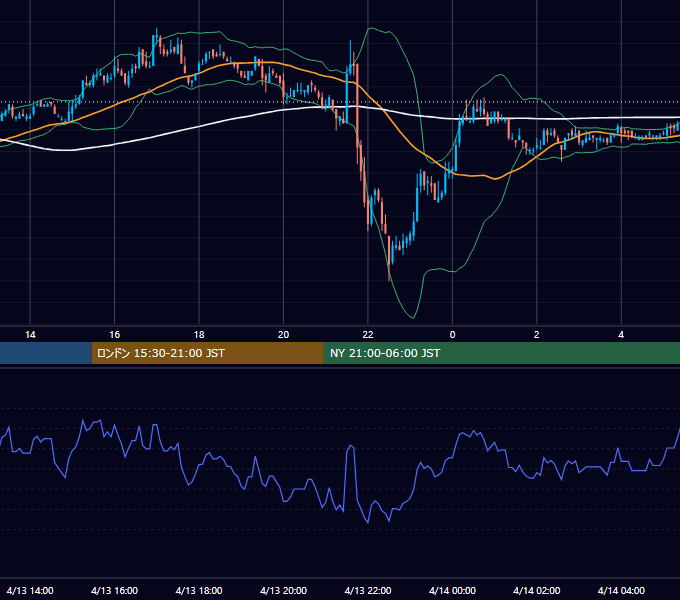Click the 14 hour label on the price chart
The image size is (680, 600).
pyautogui.click(x=30, y=335)
